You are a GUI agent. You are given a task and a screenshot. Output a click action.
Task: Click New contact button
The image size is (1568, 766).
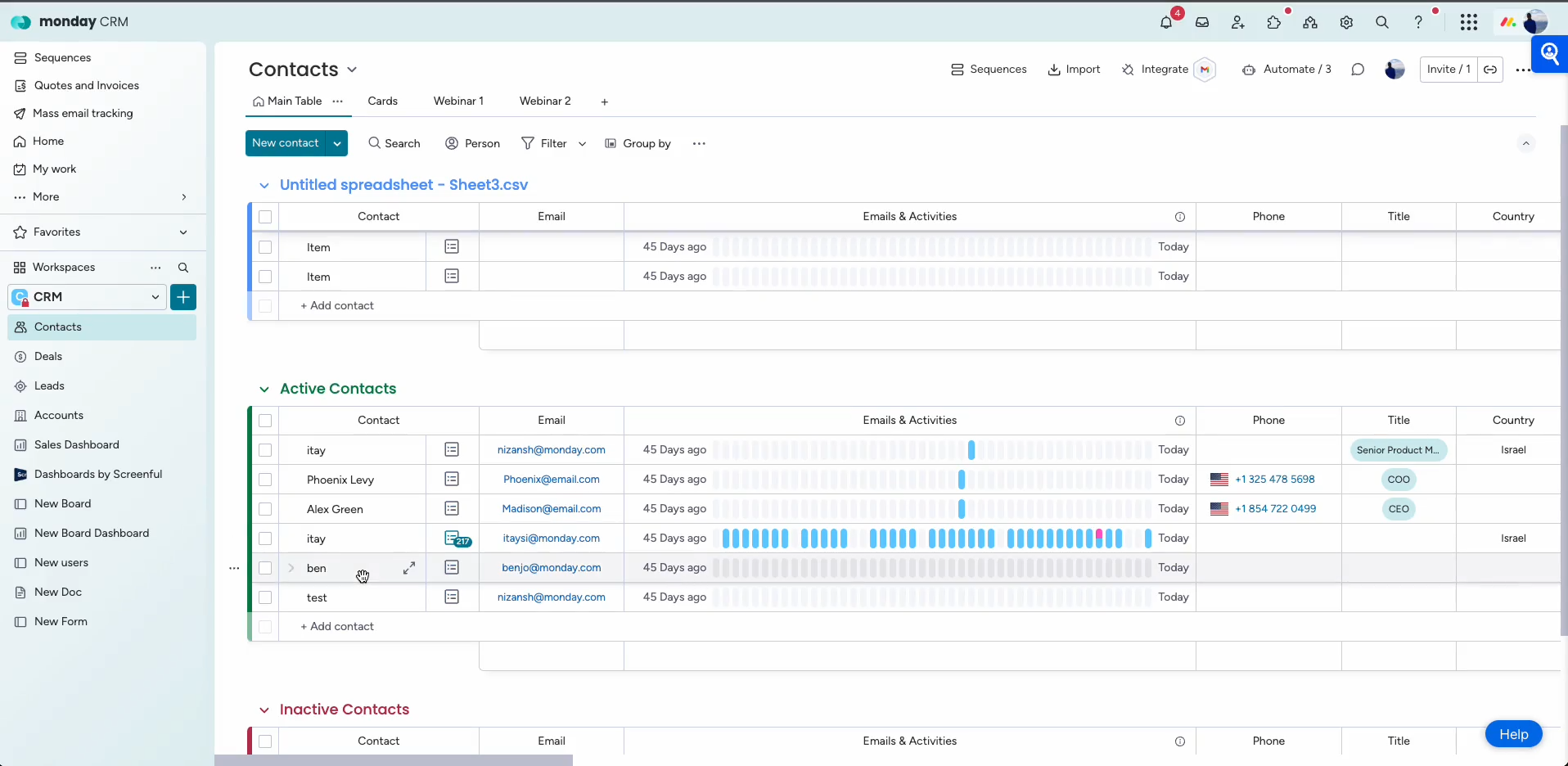286,143
